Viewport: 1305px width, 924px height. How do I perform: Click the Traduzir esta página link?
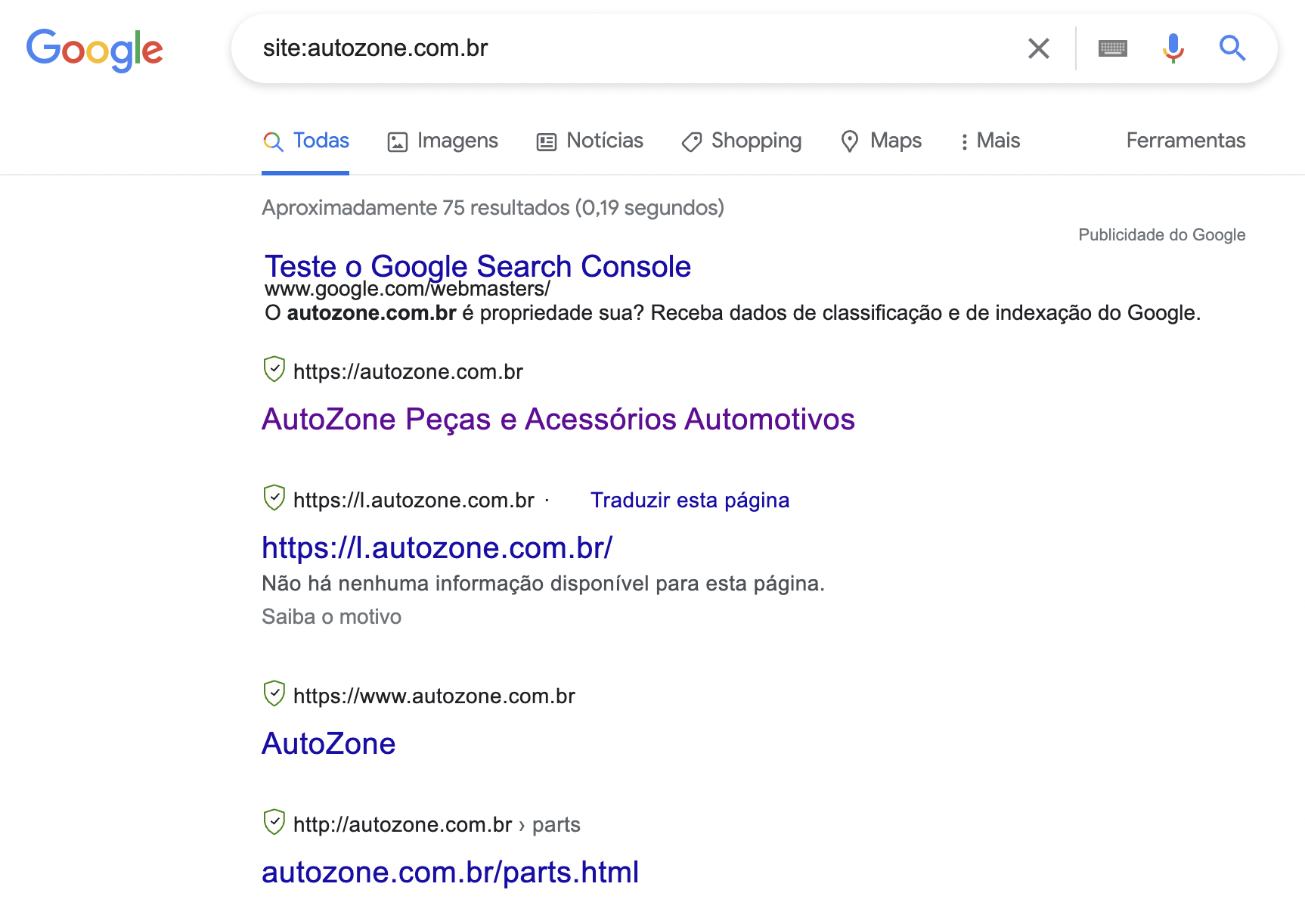click(690, 501)
